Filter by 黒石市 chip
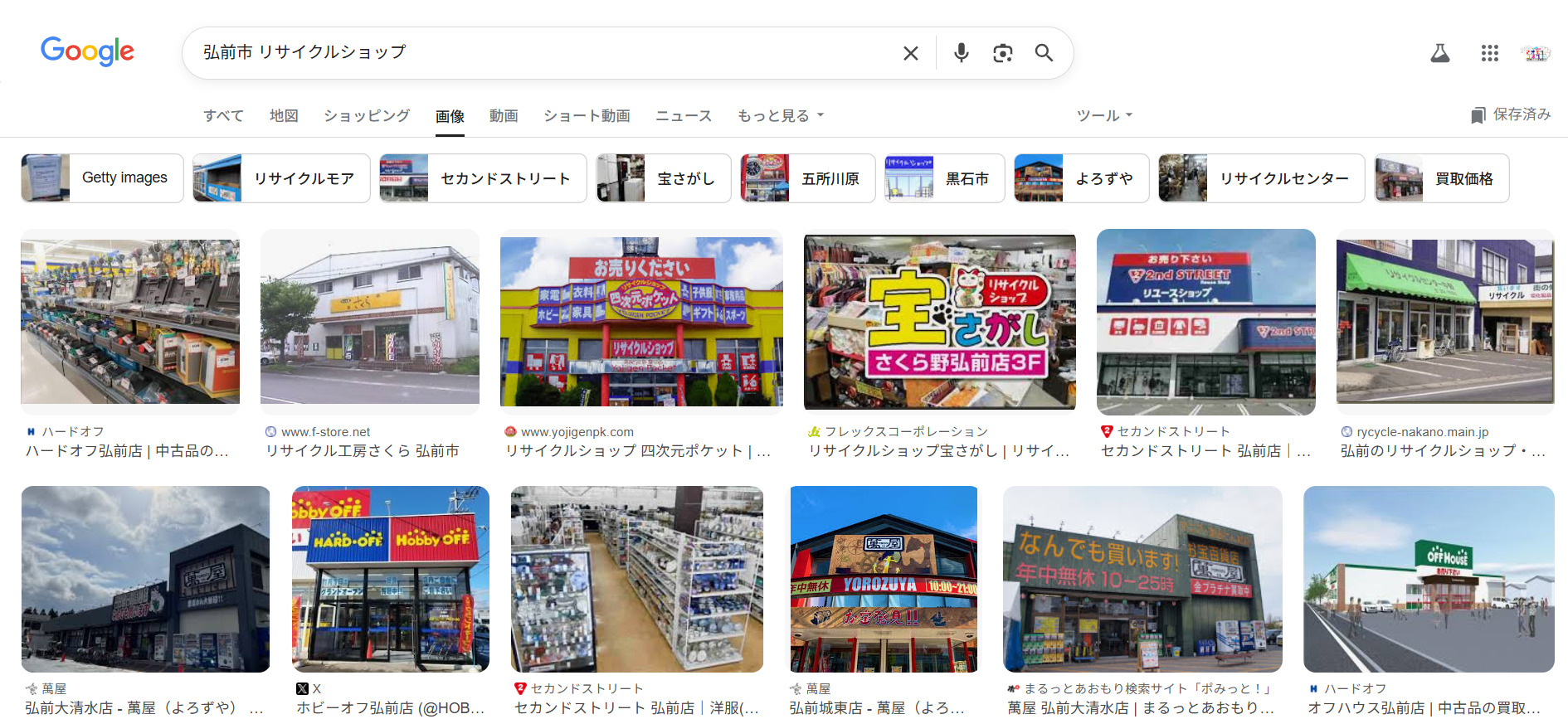Image resolution: width=1568 pixels, height=719 pixels. coord(945,178)
